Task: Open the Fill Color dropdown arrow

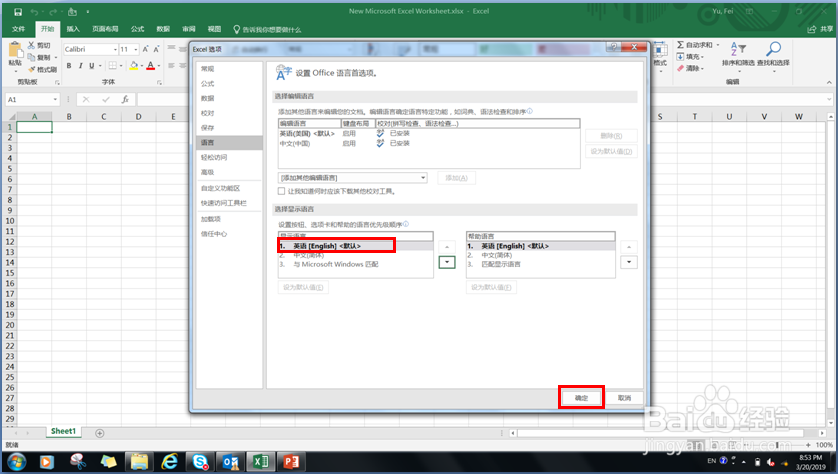Action: [x=142, y=66]
